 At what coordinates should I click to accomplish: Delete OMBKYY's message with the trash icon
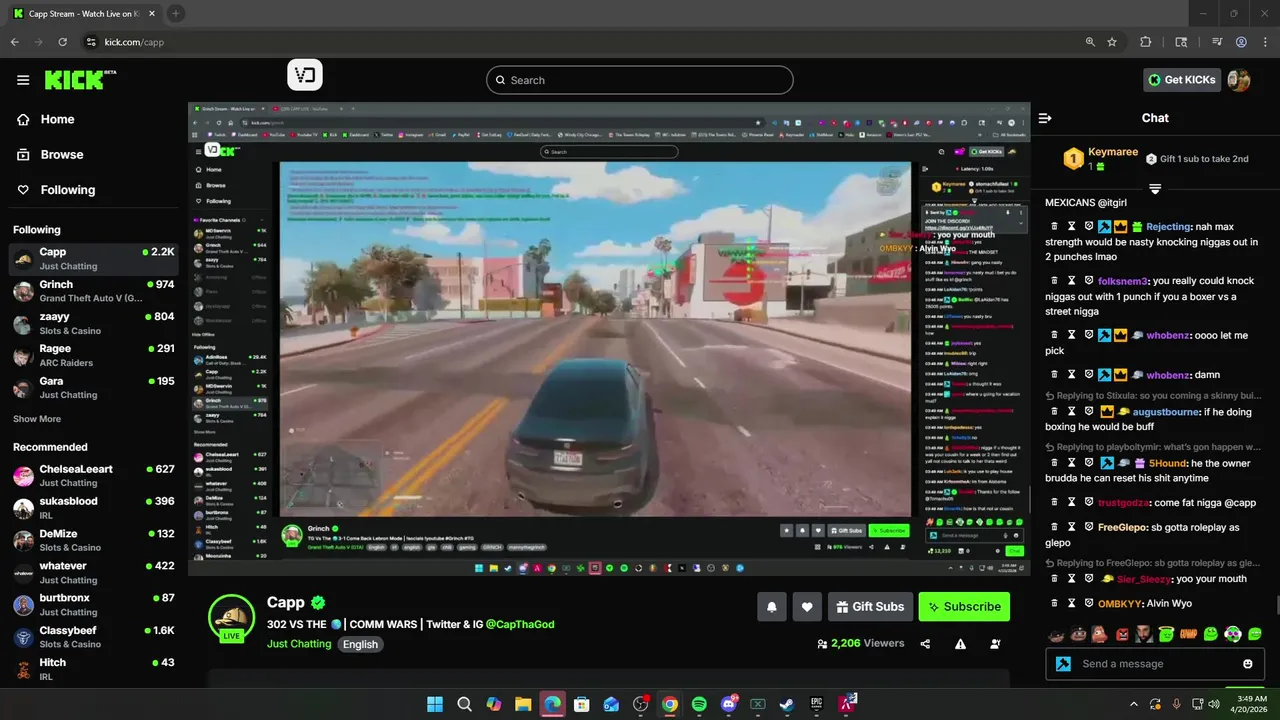1053,603
